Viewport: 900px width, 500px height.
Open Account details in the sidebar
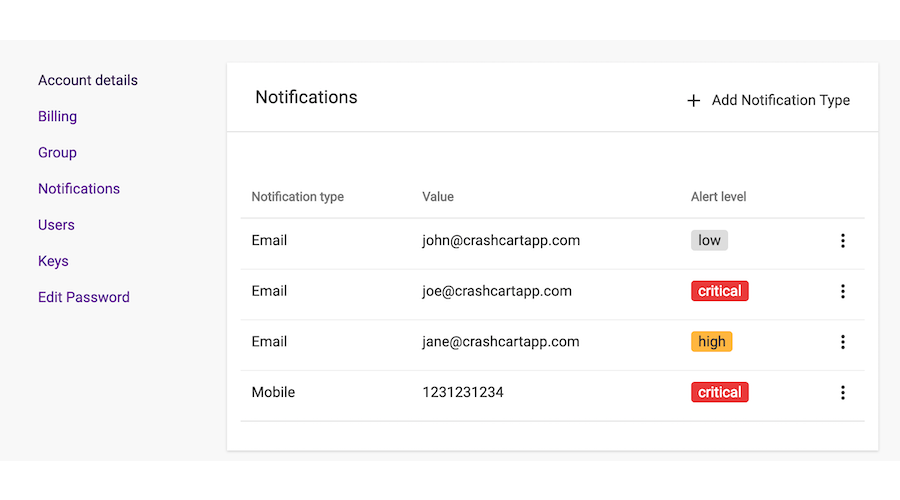(88, 80)
